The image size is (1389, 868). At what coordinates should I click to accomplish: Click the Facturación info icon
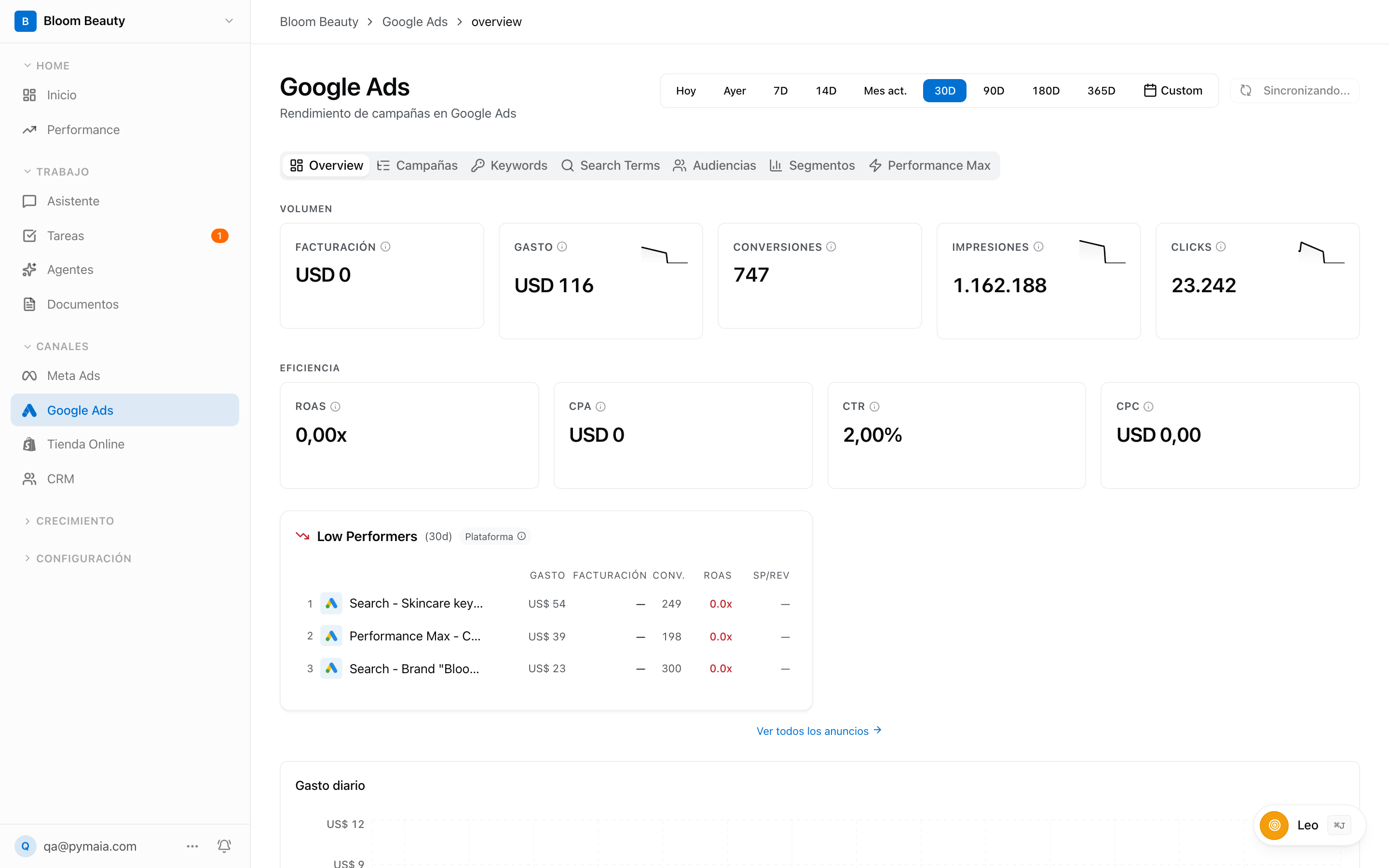[x=386, y=247]
